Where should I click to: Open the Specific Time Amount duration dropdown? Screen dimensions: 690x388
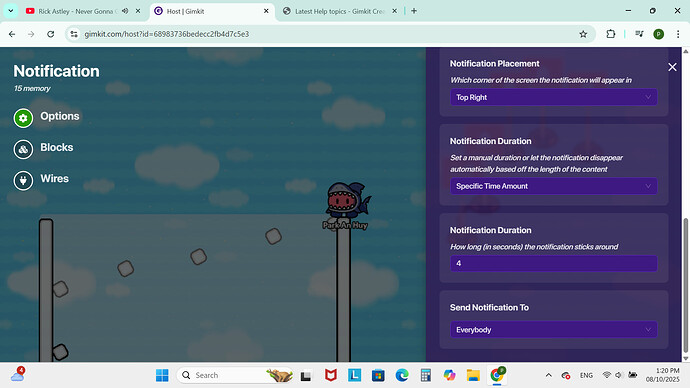554,186
